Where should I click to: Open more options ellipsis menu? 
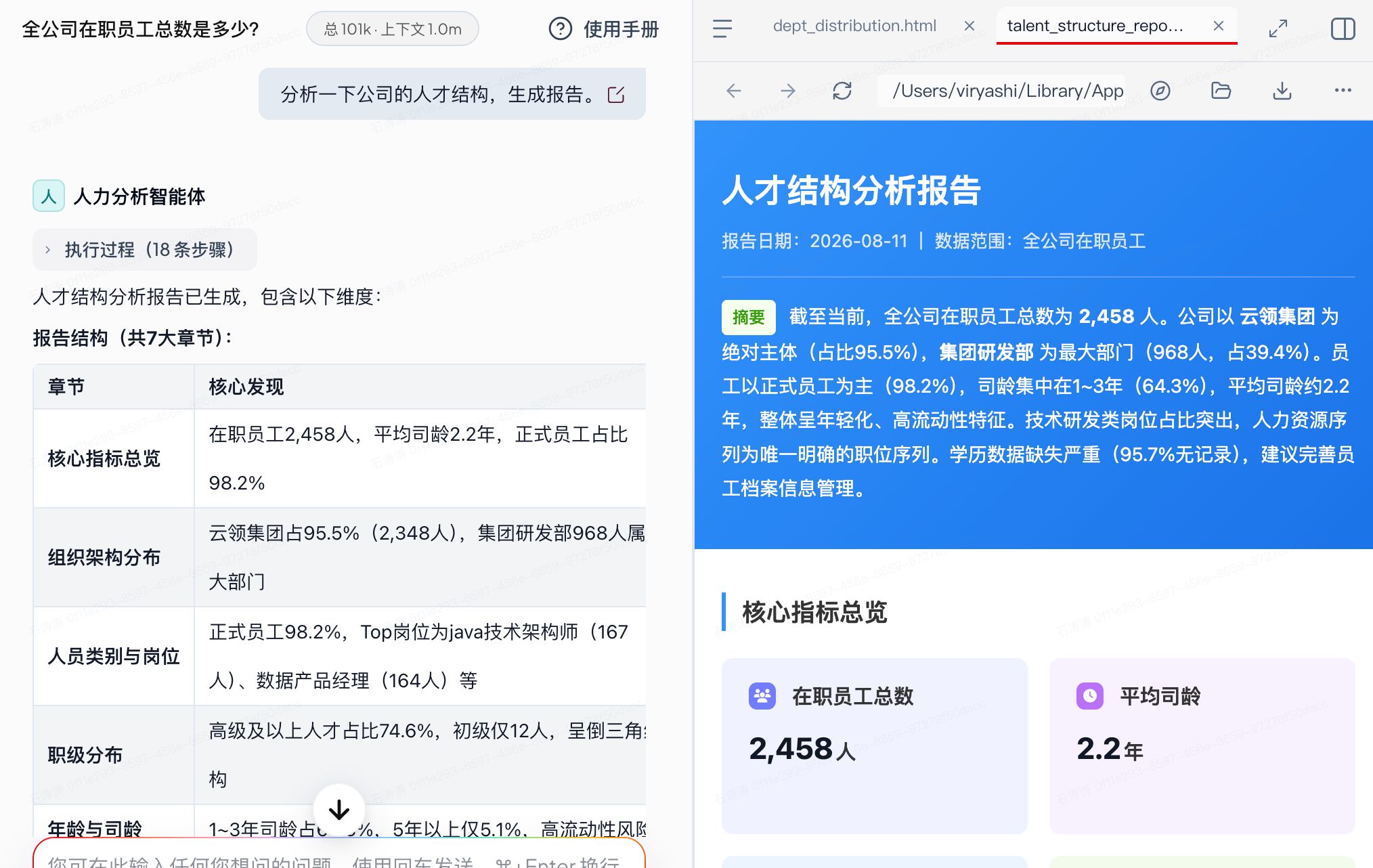click(1343, 91)
